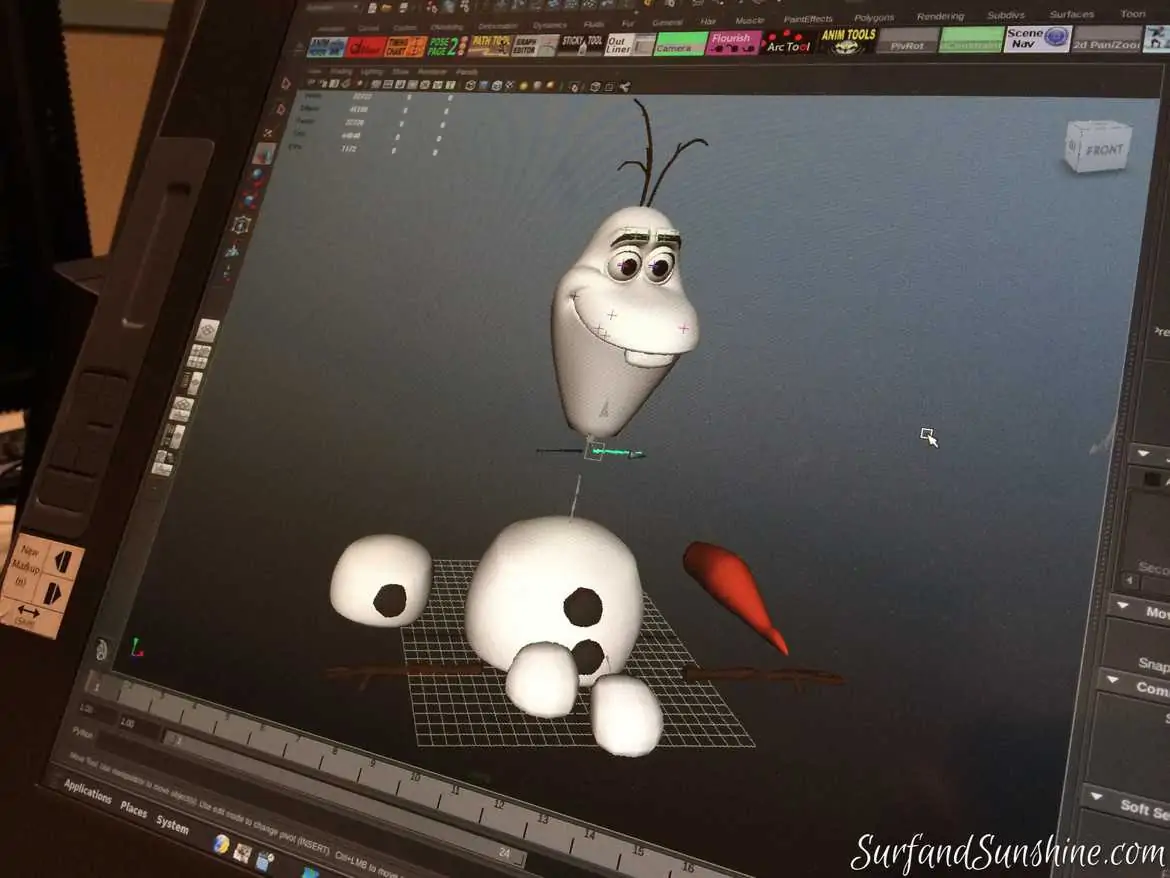Viewport: 1170px width, 878px height.
Task: Click the green Camera shelf button
Action: click(x=681, y=44)
